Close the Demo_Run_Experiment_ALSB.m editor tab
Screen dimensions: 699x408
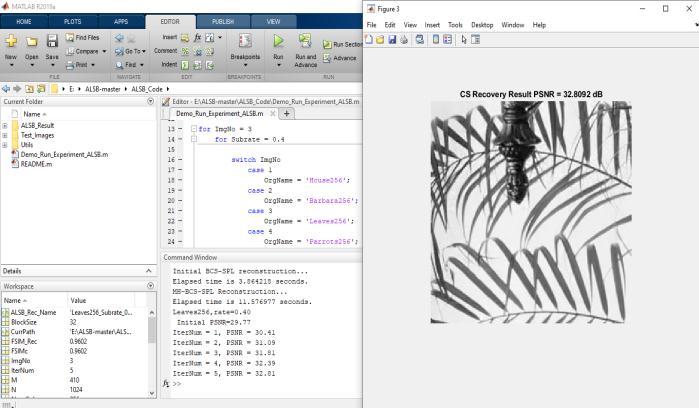point(273,114)
